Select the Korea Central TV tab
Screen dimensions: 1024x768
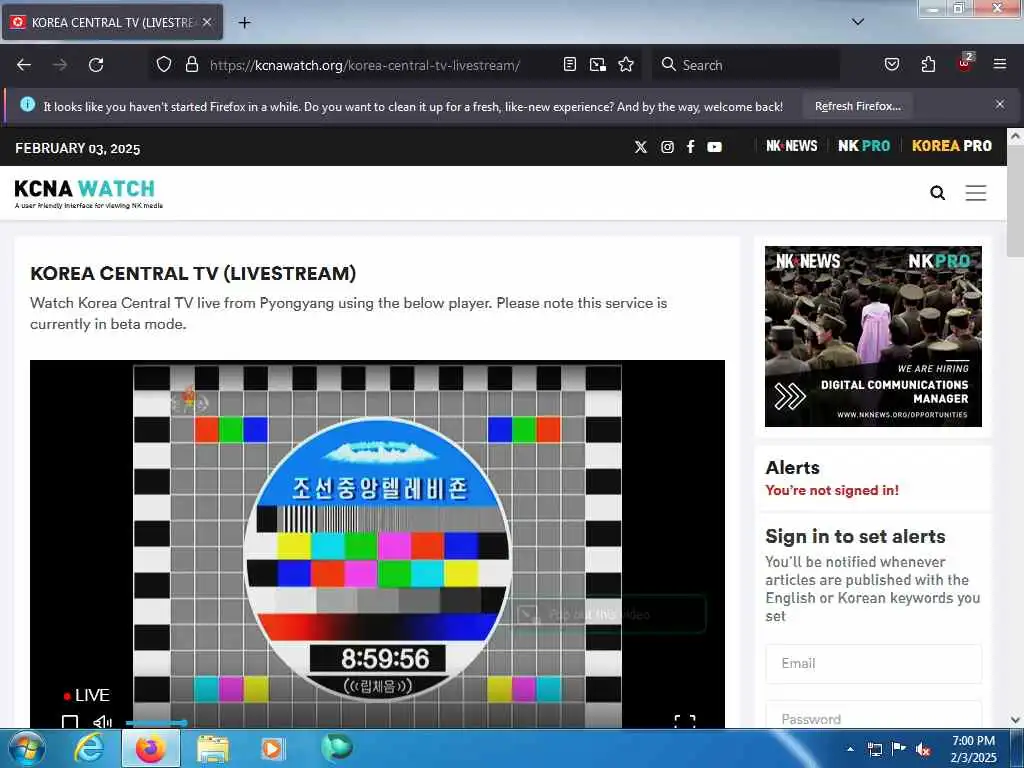tap(112, 22)
